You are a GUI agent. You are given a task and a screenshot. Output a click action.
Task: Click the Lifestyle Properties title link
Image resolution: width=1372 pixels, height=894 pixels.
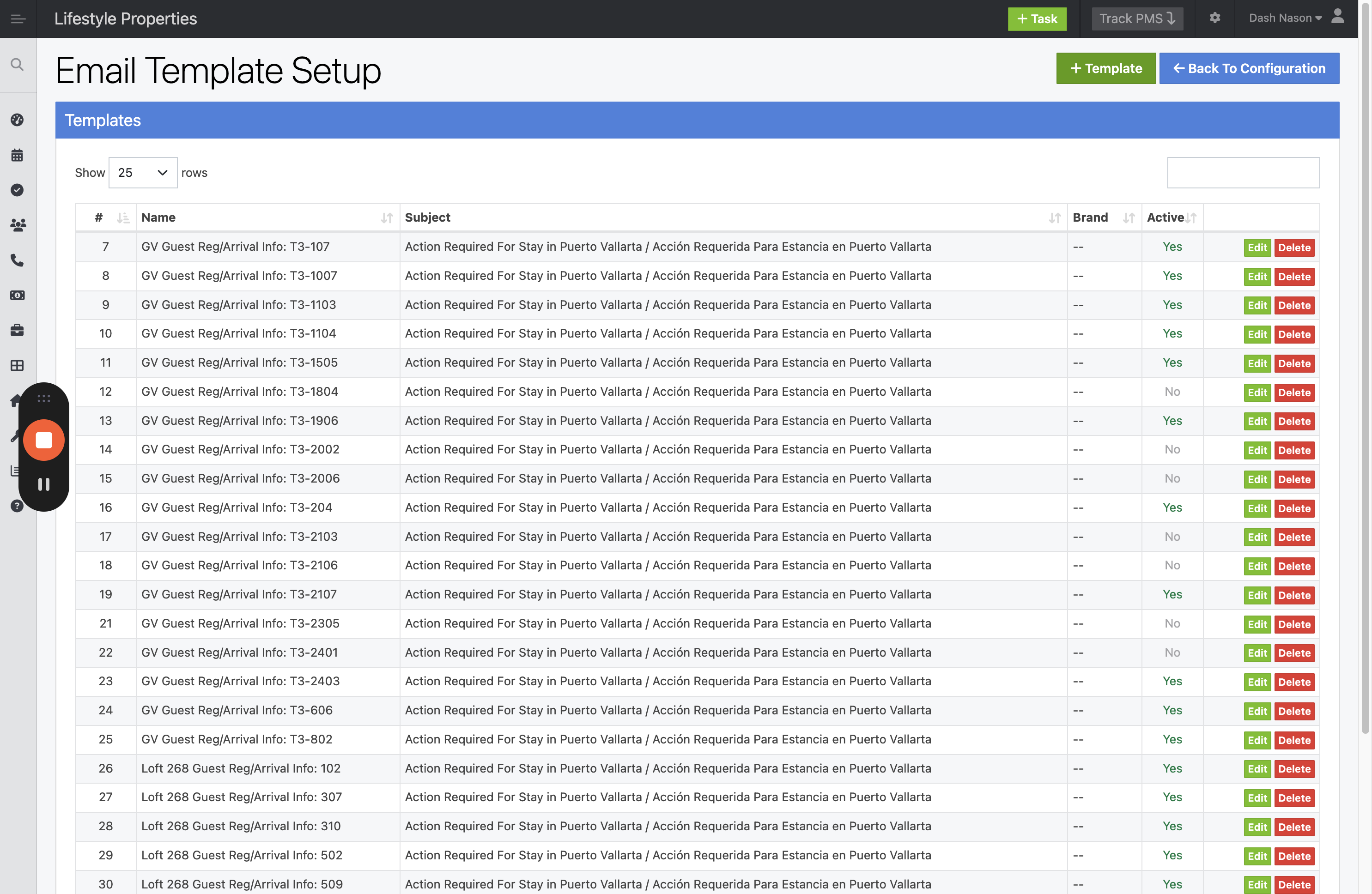126,19
